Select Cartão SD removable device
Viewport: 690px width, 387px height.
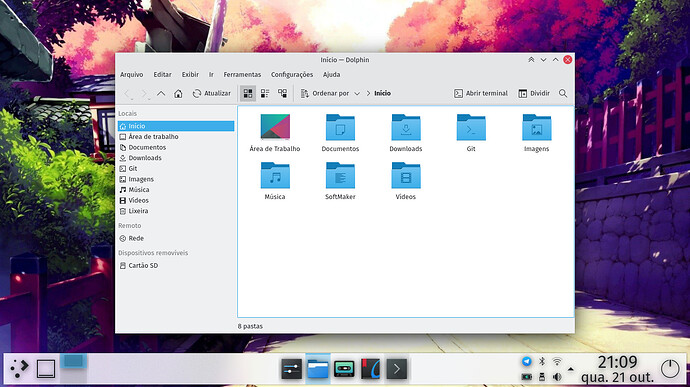[176, 265]
